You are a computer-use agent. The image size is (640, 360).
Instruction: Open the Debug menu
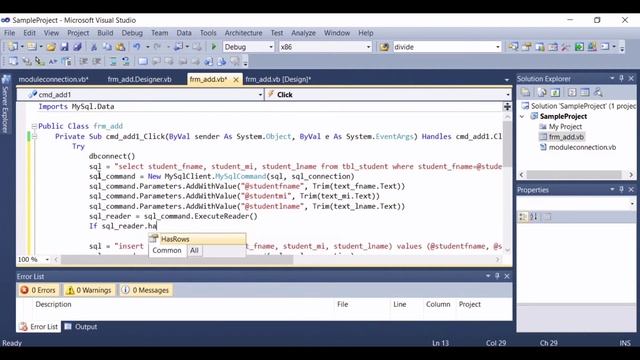click(132, 33)
